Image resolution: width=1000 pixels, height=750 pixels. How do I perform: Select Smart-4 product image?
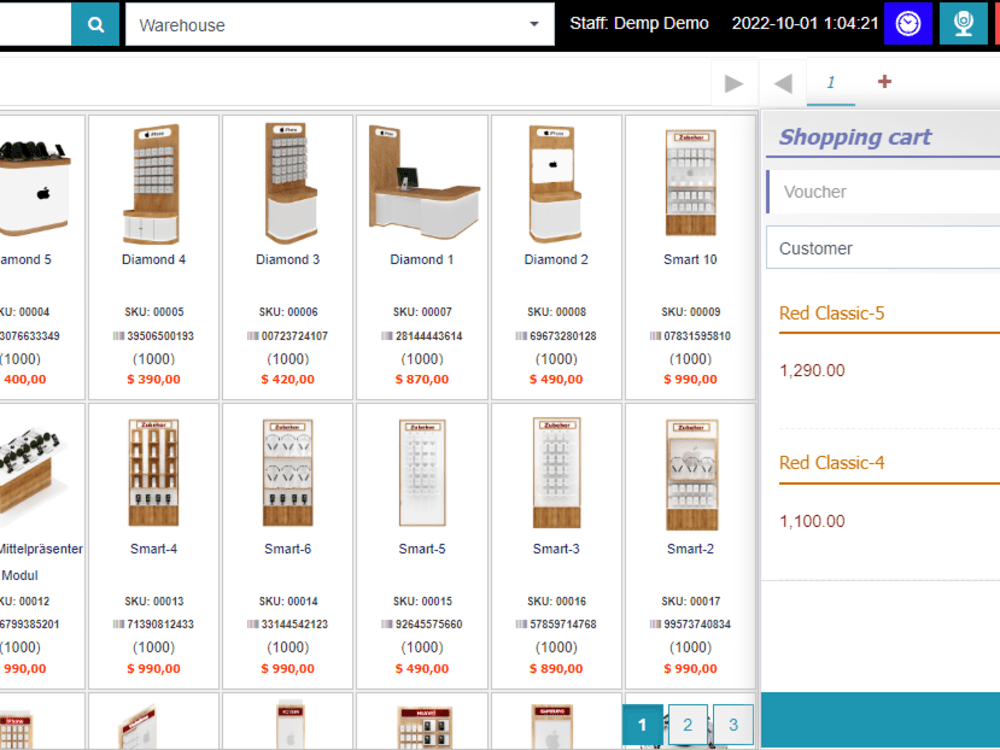point(154,473)
